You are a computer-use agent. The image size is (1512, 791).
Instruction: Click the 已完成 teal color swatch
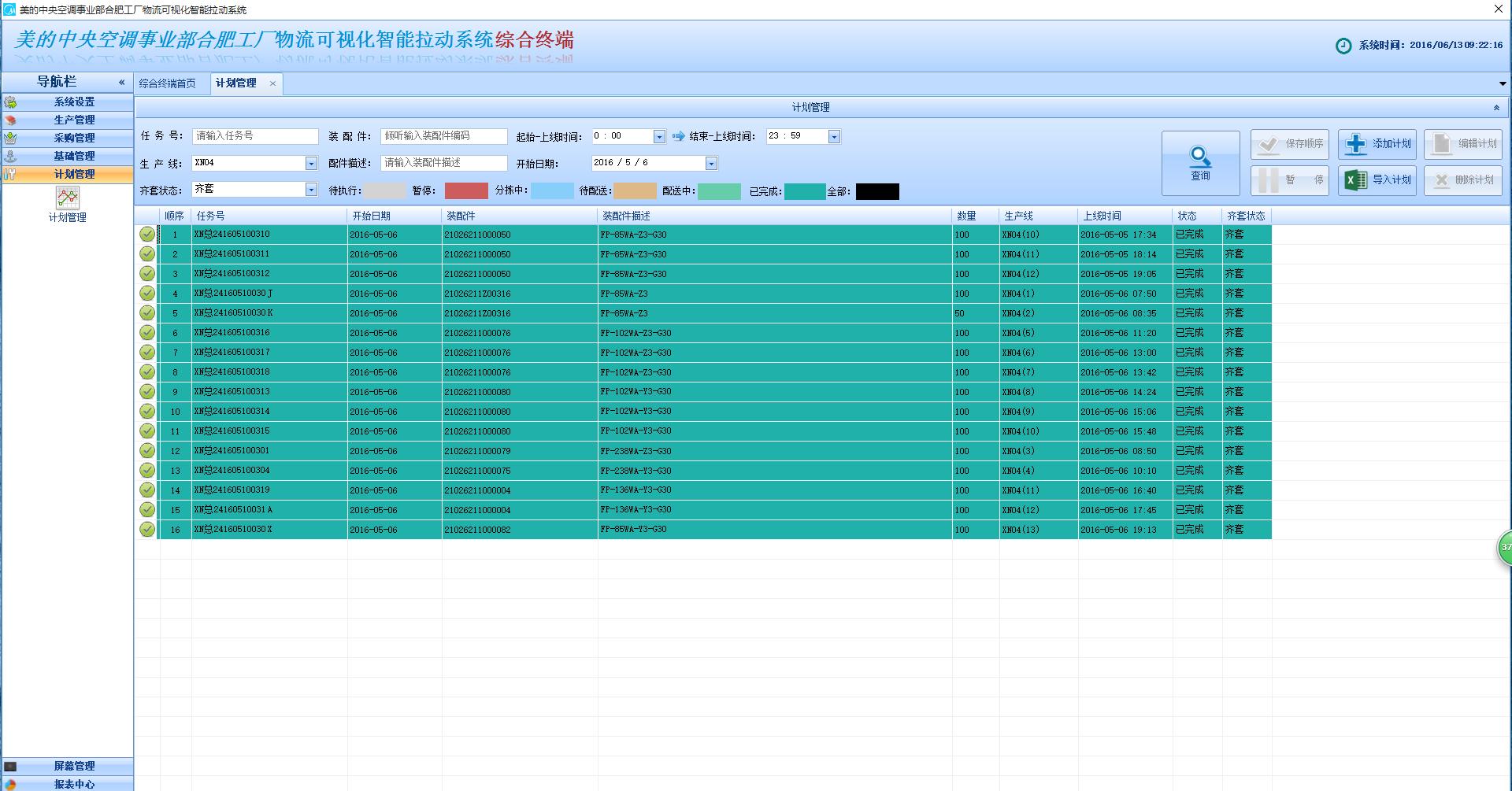[805, 191]
